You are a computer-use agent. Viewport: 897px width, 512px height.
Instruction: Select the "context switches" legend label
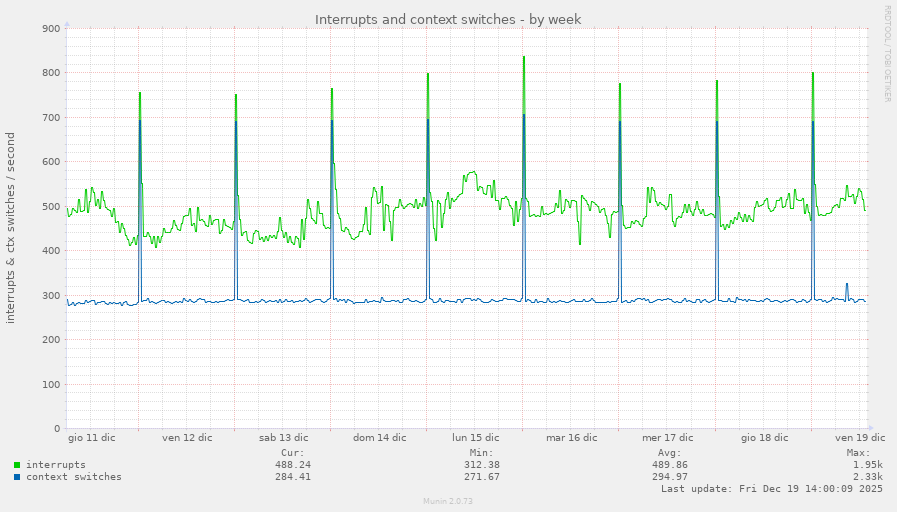tap(74, 477)
